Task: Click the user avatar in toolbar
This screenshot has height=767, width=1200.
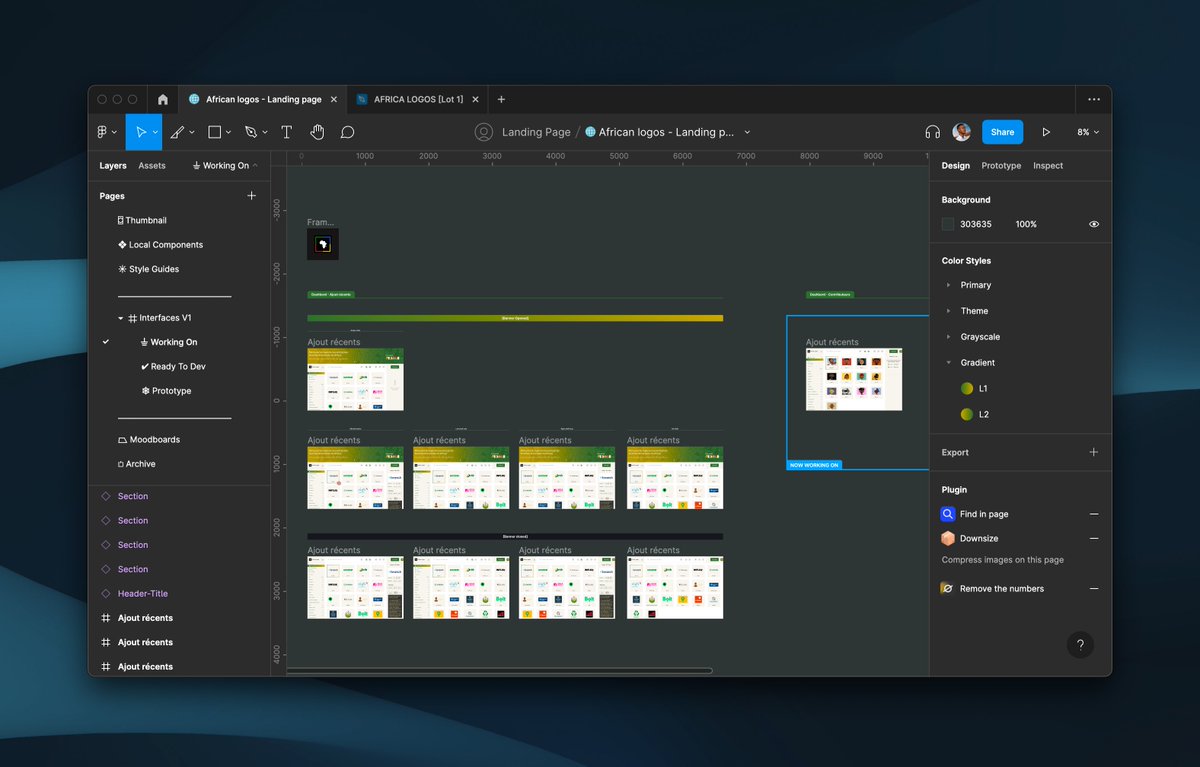Action: tap(962, 132)
